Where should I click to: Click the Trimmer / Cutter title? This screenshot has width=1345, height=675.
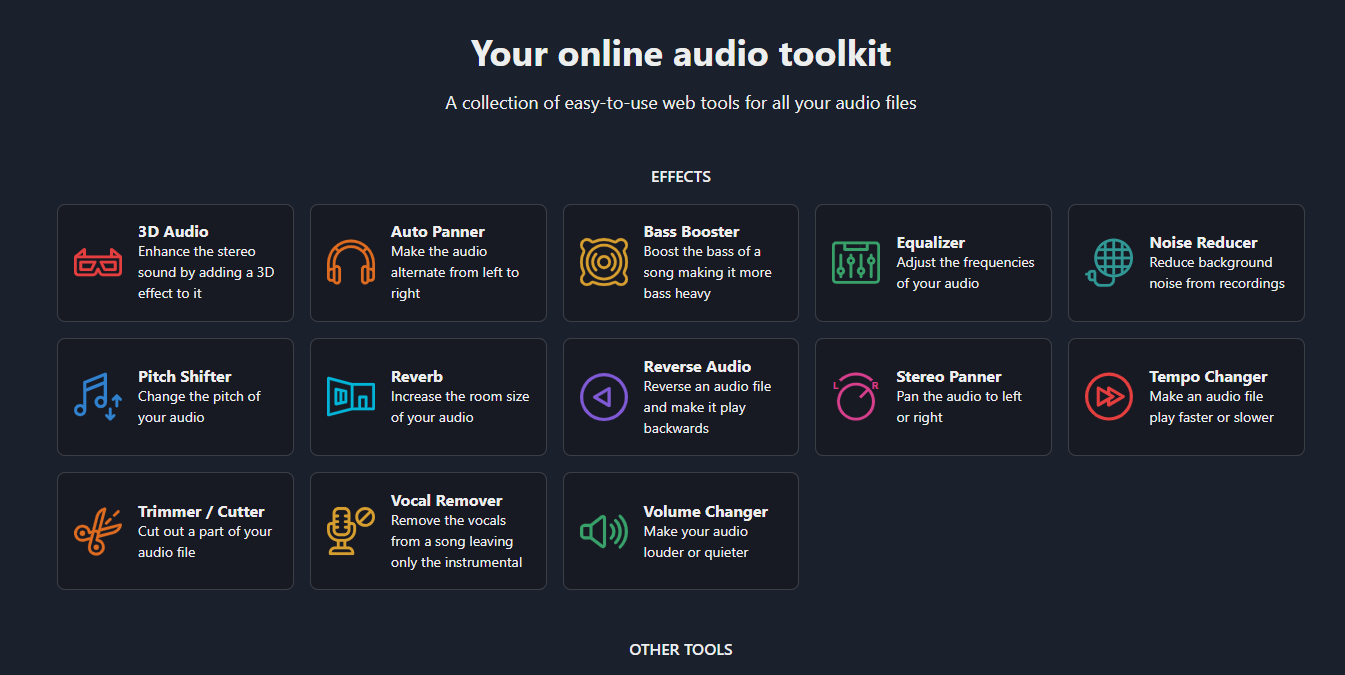coord(201,512)
